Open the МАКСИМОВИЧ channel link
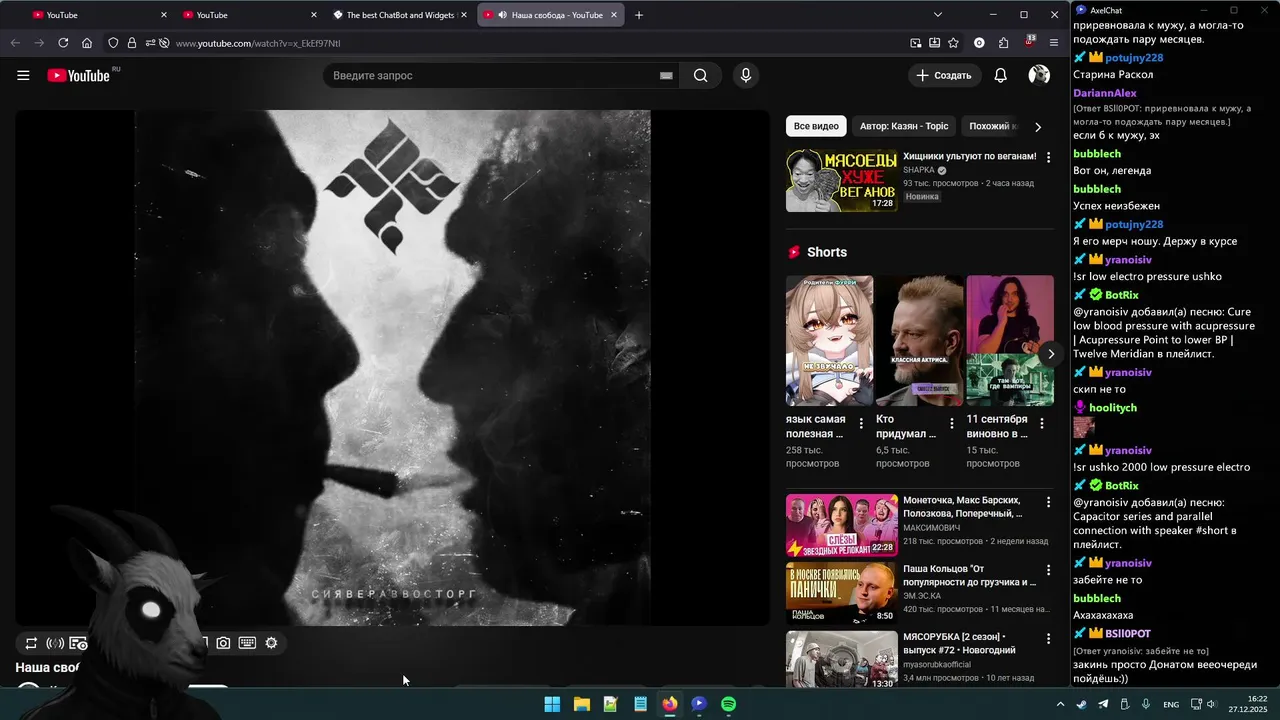 931,527
